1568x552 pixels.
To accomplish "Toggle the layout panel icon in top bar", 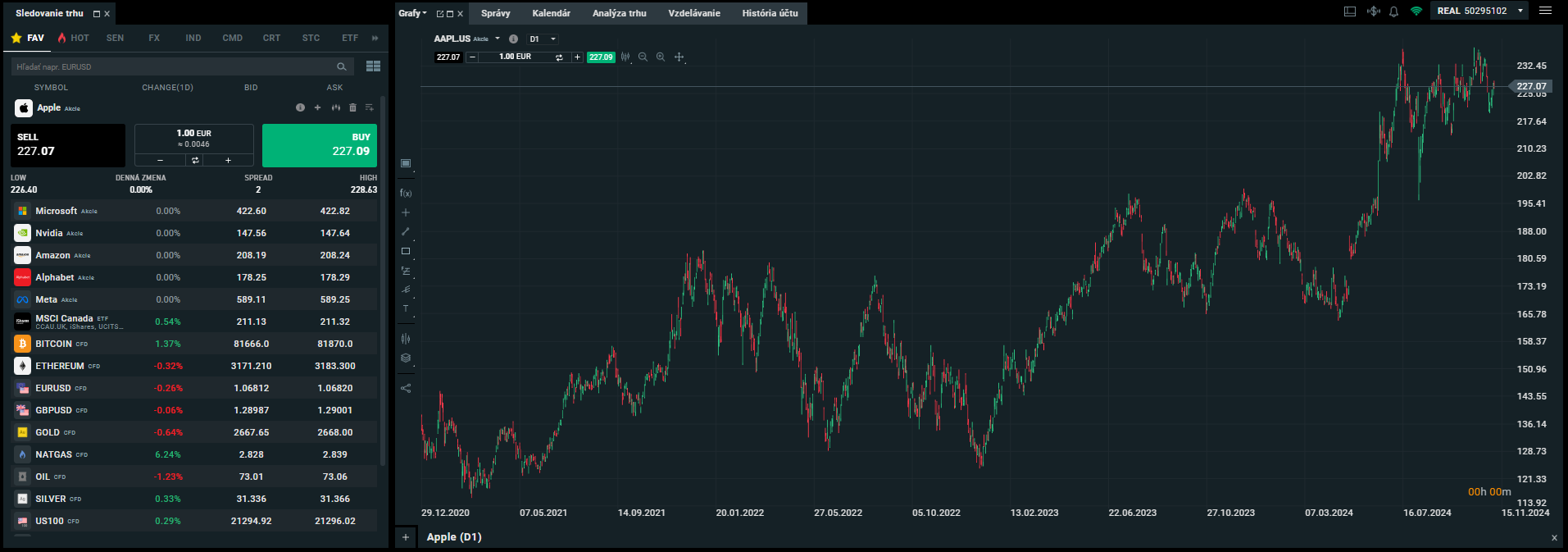I will tap(1350, 11).
